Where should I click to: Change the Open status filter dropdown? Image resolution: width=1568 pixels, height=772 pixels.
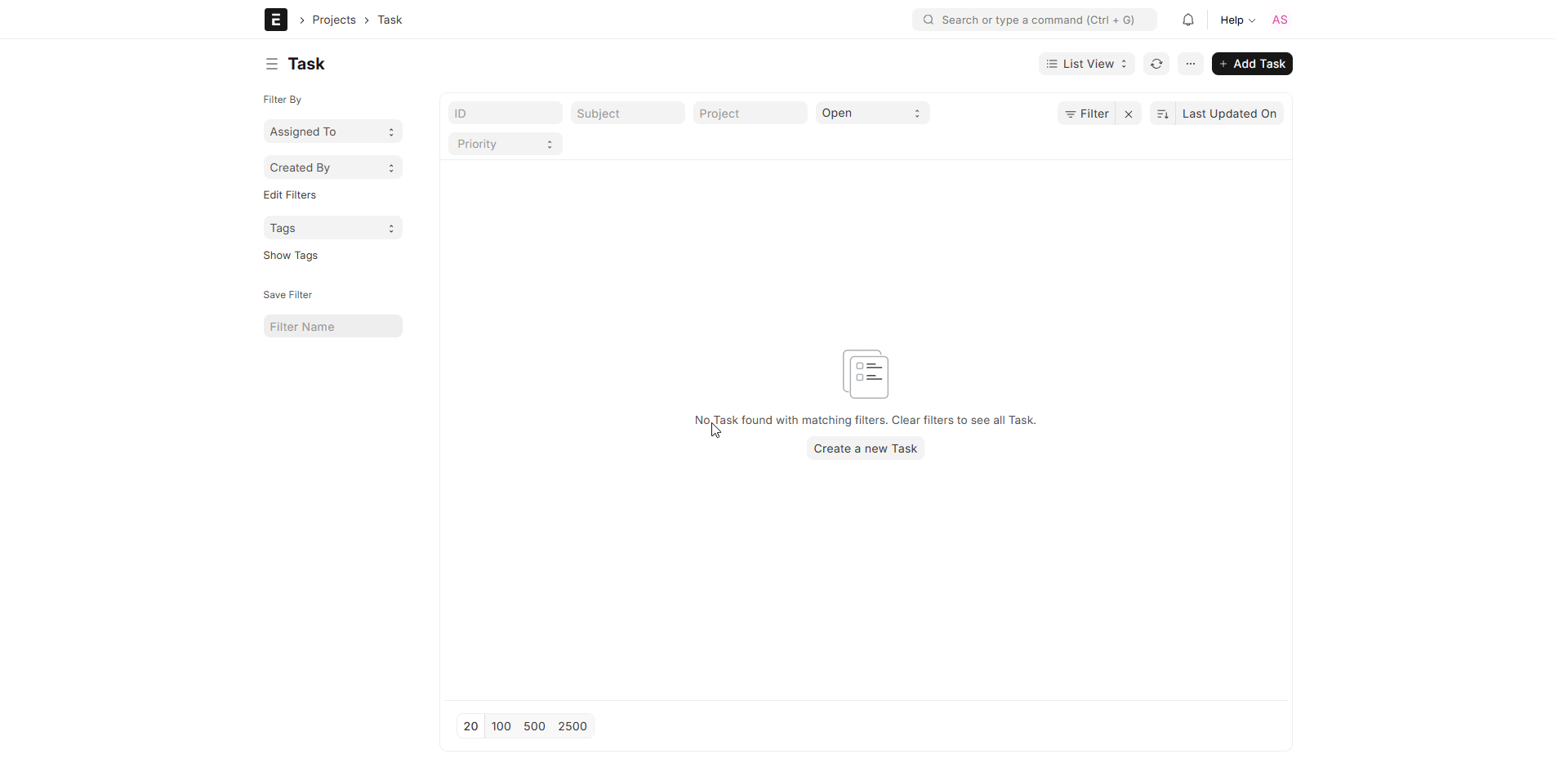click(x=872, y=114)
